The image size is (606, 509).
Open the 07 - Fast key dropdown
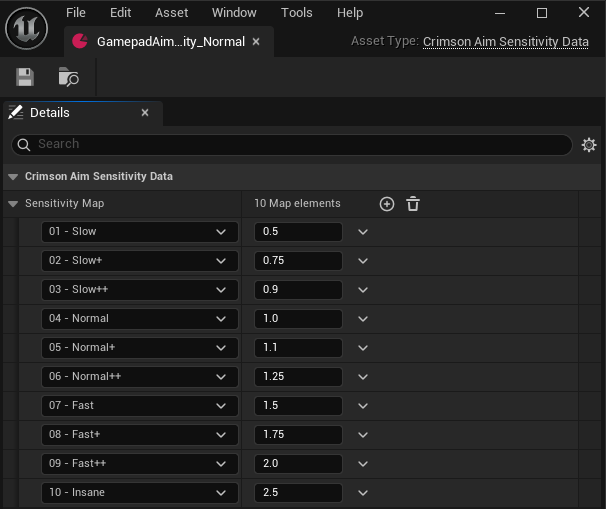(140, 405)
